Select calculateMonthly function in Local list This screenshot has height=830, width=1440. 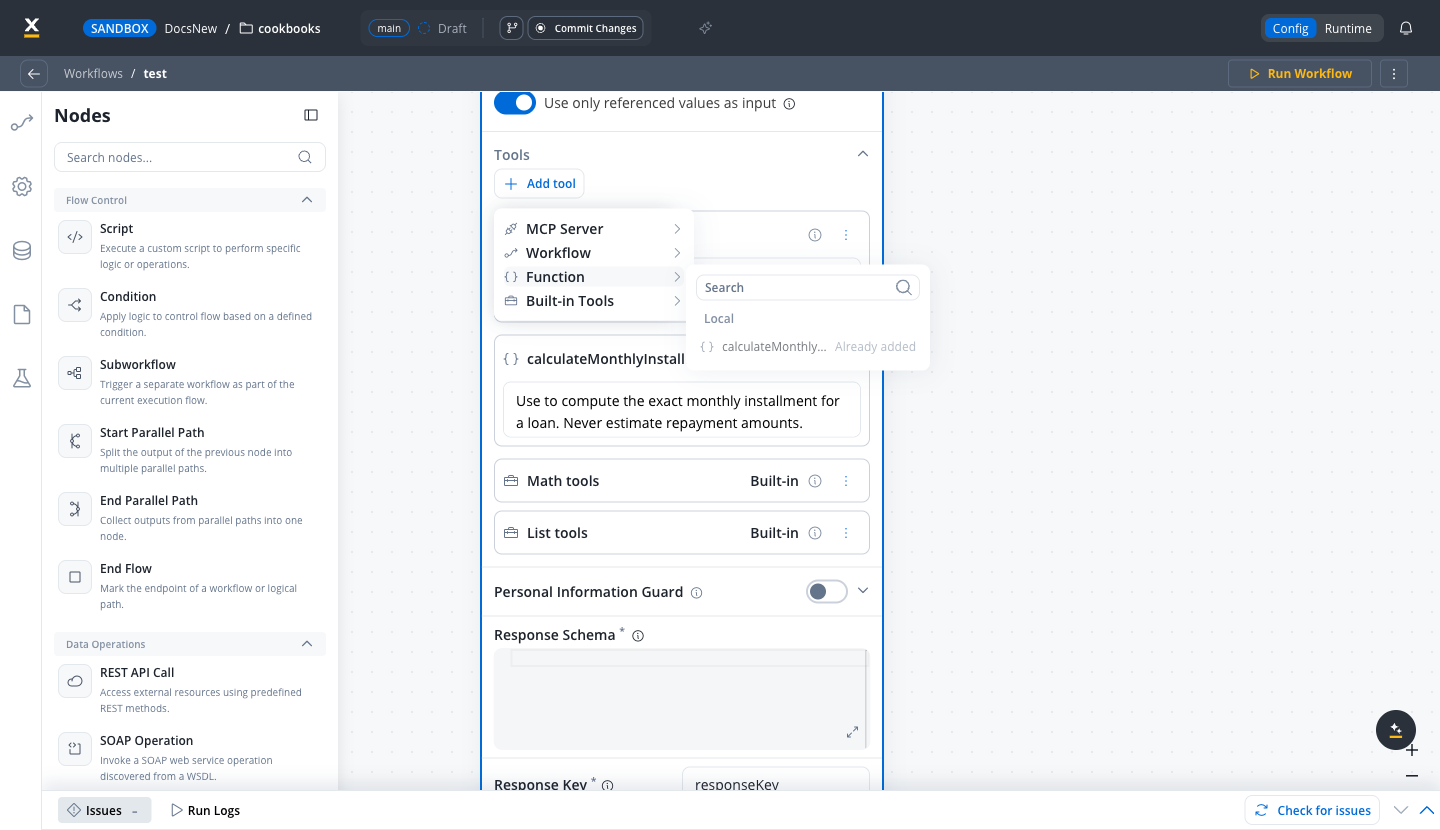[x=808, y=347]
